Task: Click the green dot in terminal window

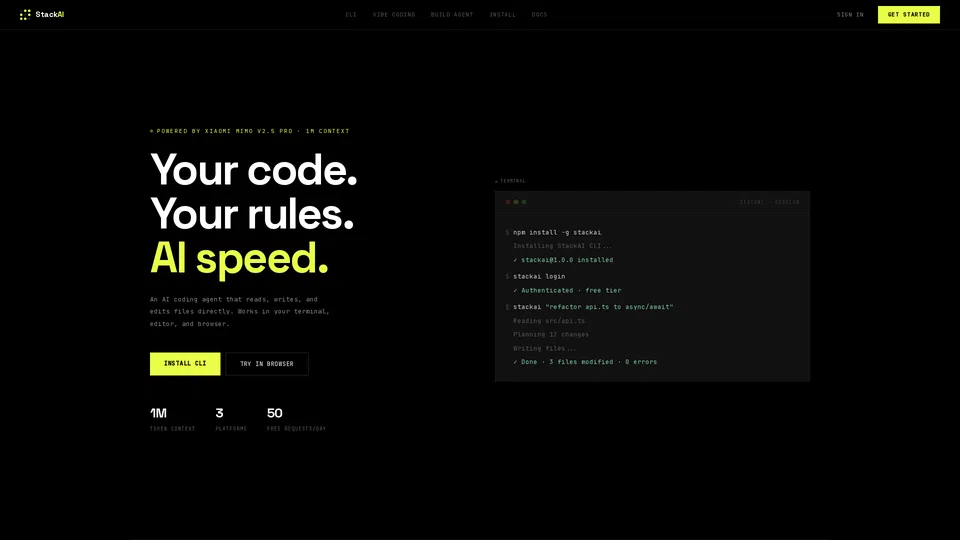Action: pyautogui.click(x=524, y=202)
